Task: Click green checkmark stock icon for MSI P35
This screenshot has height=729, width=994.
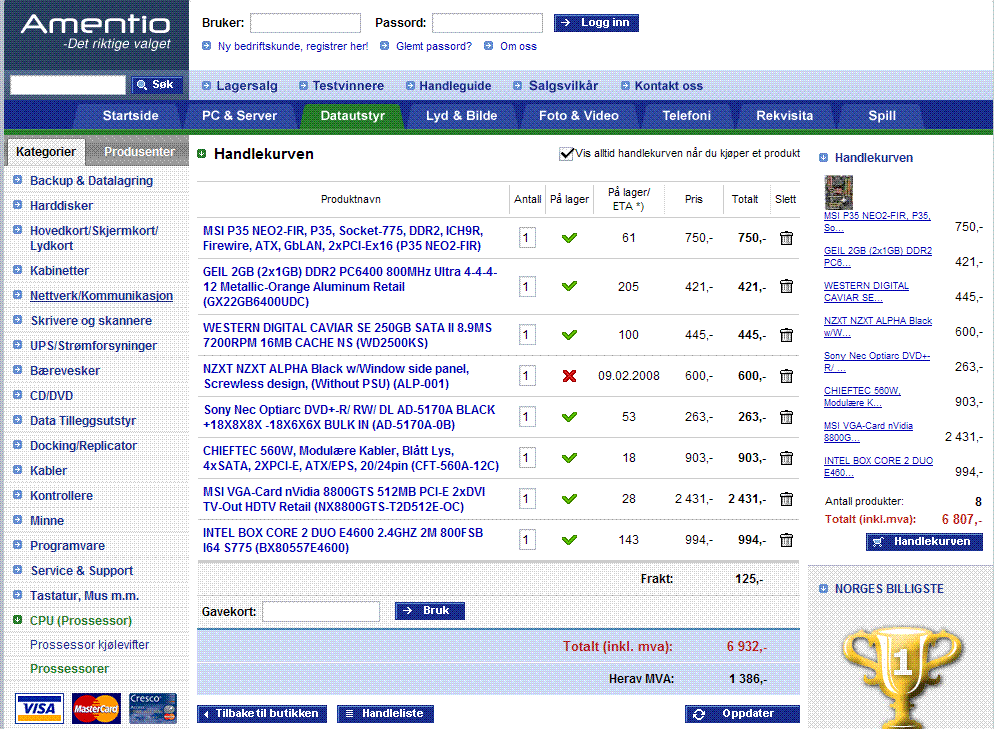Action: point(569,238)
